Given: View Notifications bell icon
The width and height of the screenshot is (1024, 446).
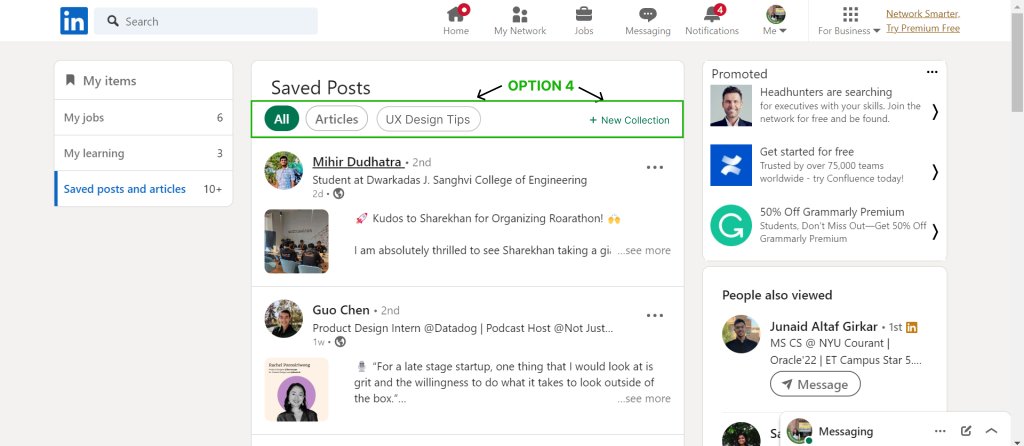Looking at the screenshot, I should tap(712, 14).
